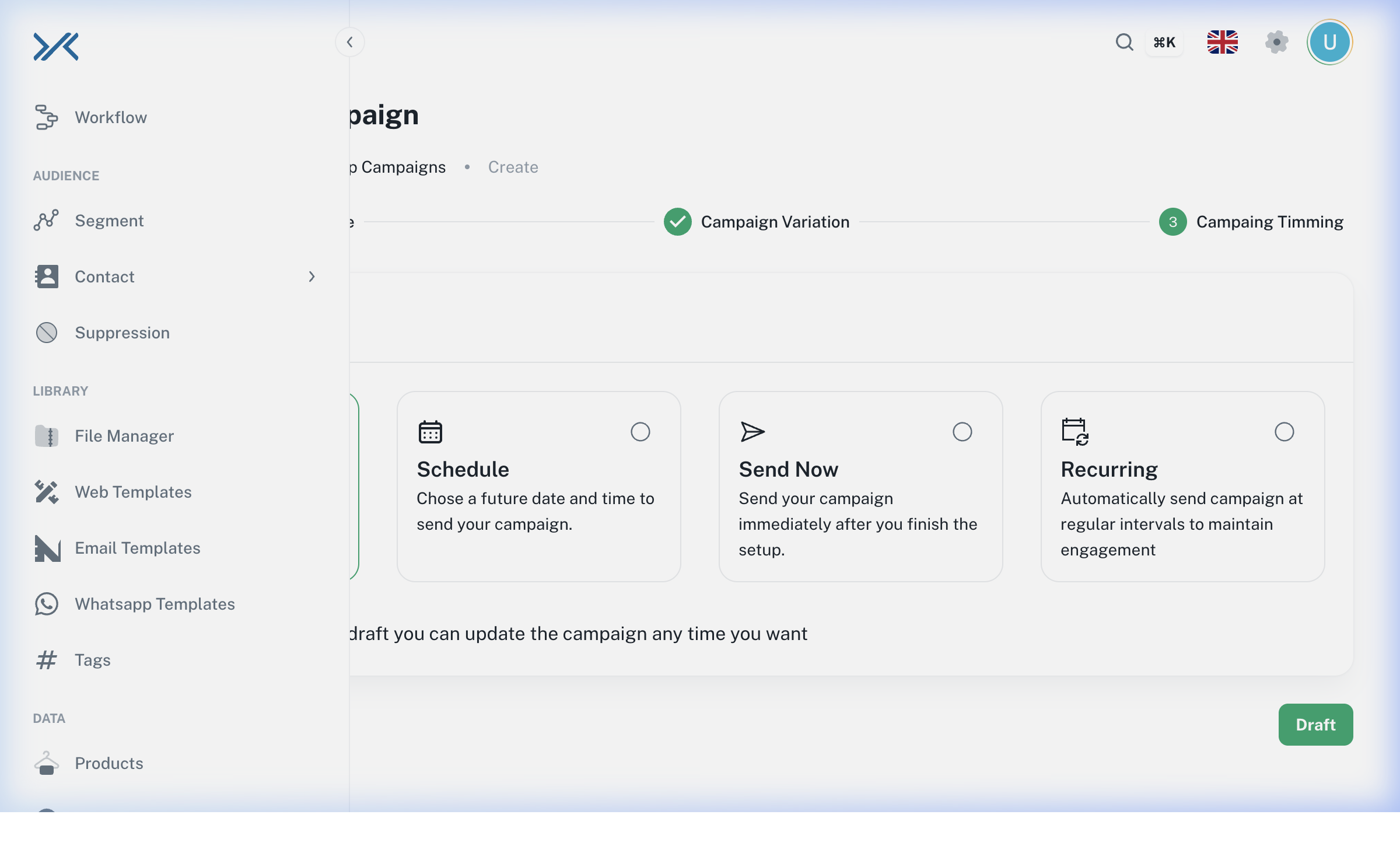Open Products label in sidebar
Screen dimensions: 1400x846
click(x=109, y=763)
